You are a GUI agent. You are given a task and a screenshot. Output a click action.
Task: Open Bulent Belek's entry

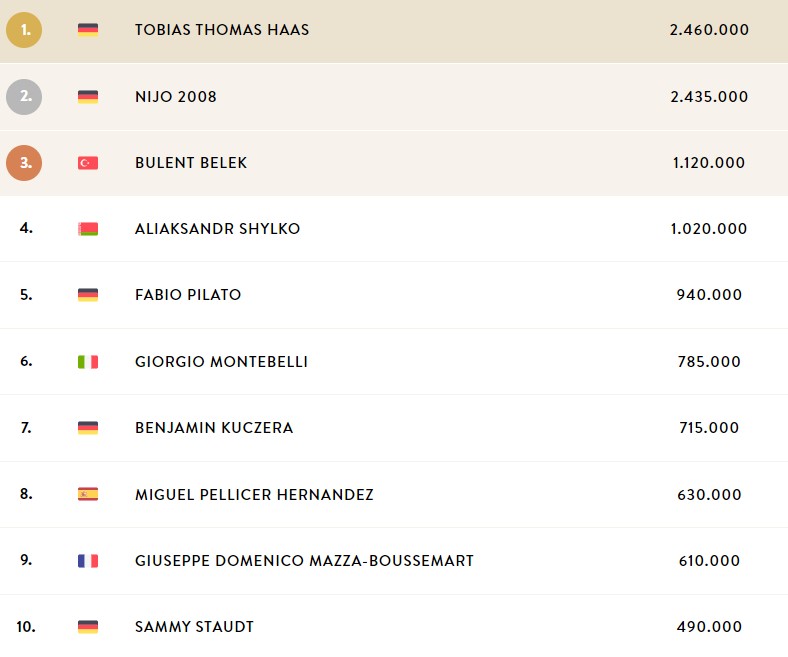[191, 163]
